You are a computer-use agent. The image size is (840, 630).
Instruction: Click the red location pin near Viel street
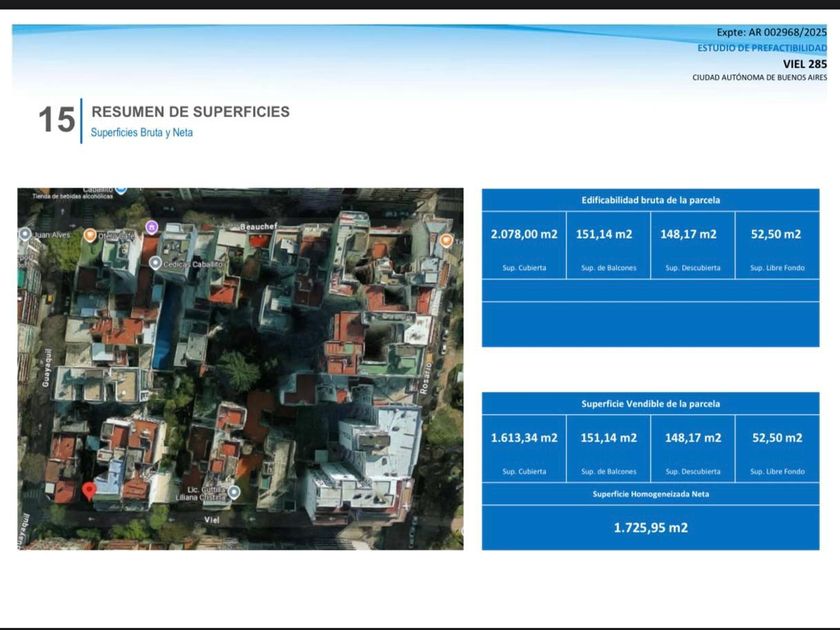click(x=89, y=491)
